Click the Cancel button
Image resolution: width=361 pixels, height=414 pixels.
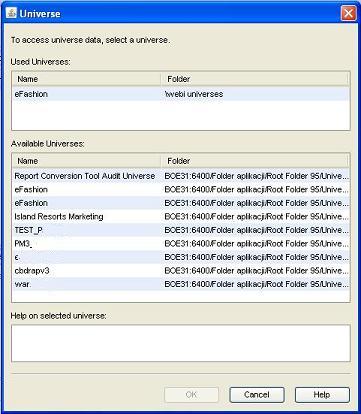(x=257, y=395)
